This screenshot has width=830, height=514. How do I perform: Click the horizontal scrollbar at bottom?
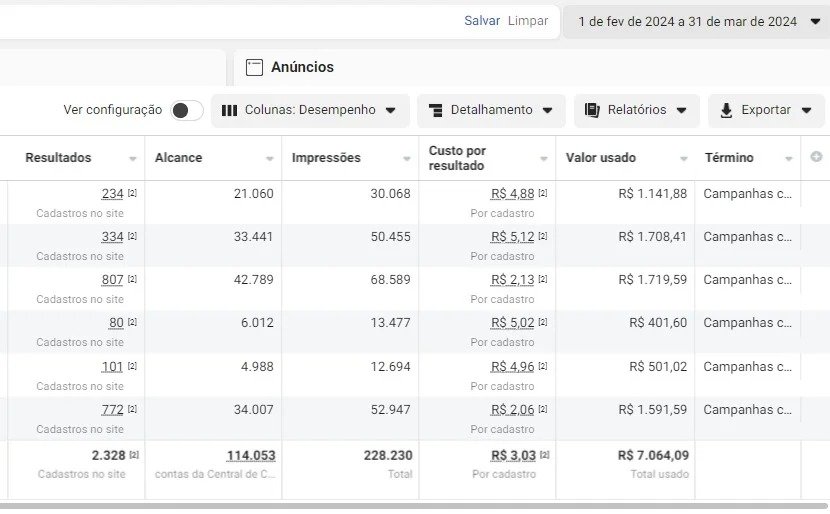click(x=415, y=507)
